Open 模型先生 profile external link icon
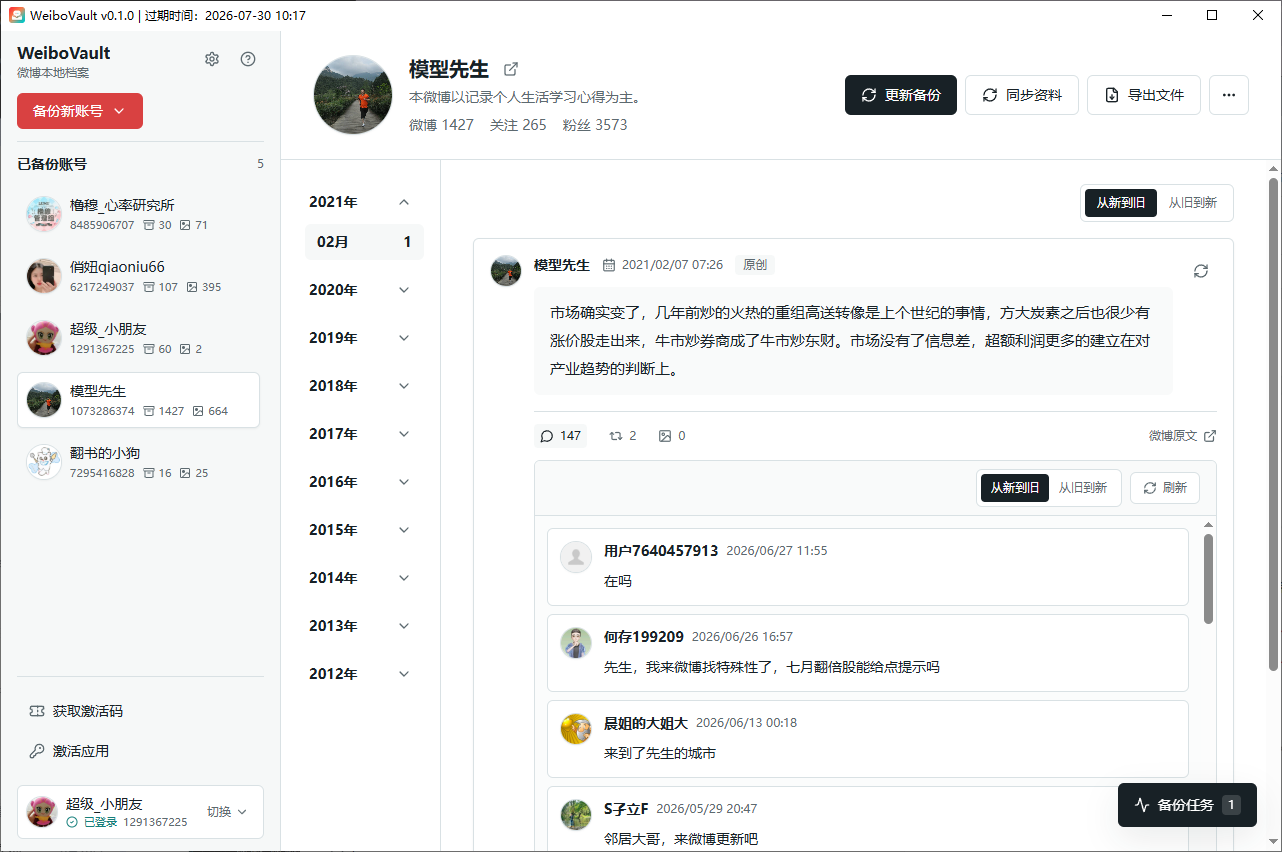The height and width of the screenshot is (852, 1282). pos(511,69)
